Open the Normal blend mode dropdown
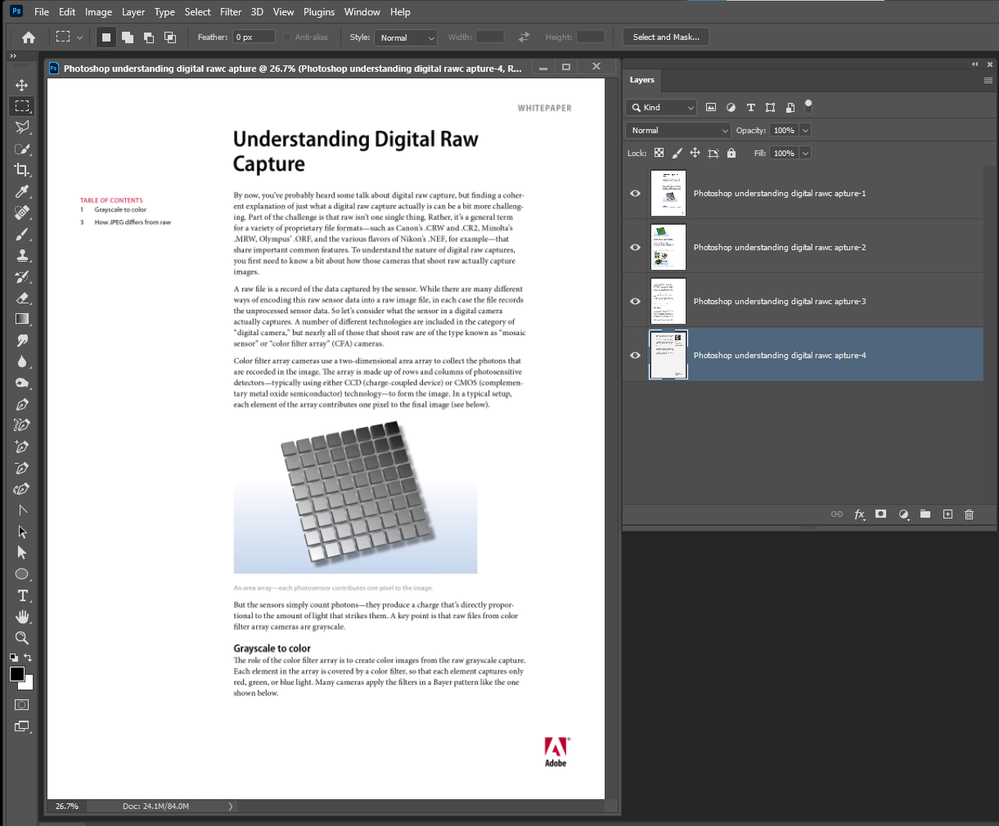This screenshot has width=999, height=826. (679, 130)
